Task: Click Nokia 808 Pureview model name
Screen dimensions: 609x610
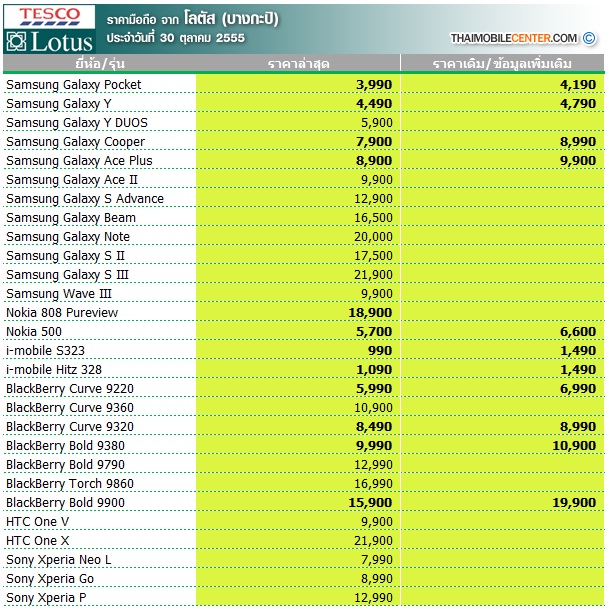Action: (62, 312)
